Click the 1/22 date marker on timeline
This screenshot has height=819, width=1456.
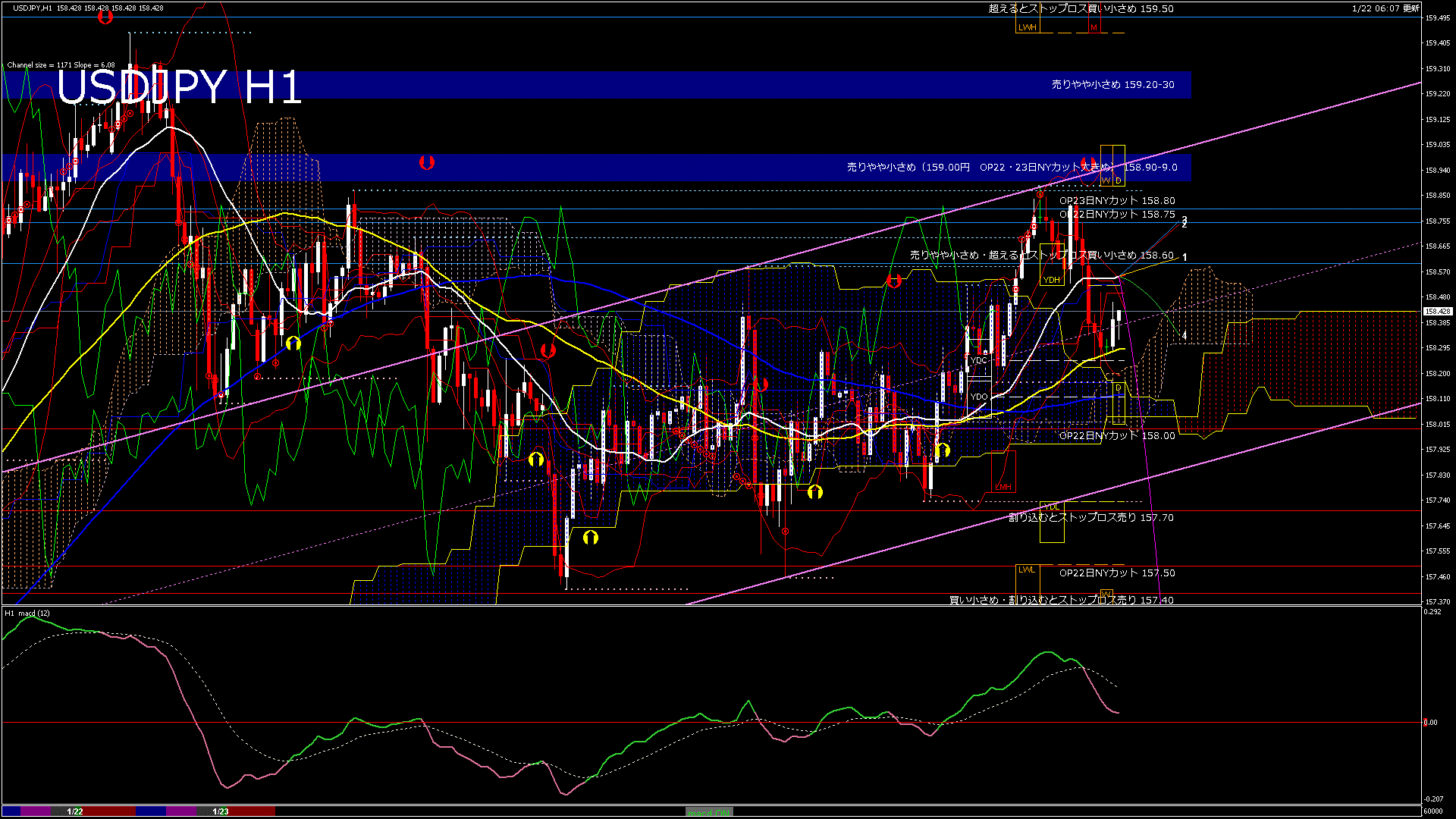75,811
